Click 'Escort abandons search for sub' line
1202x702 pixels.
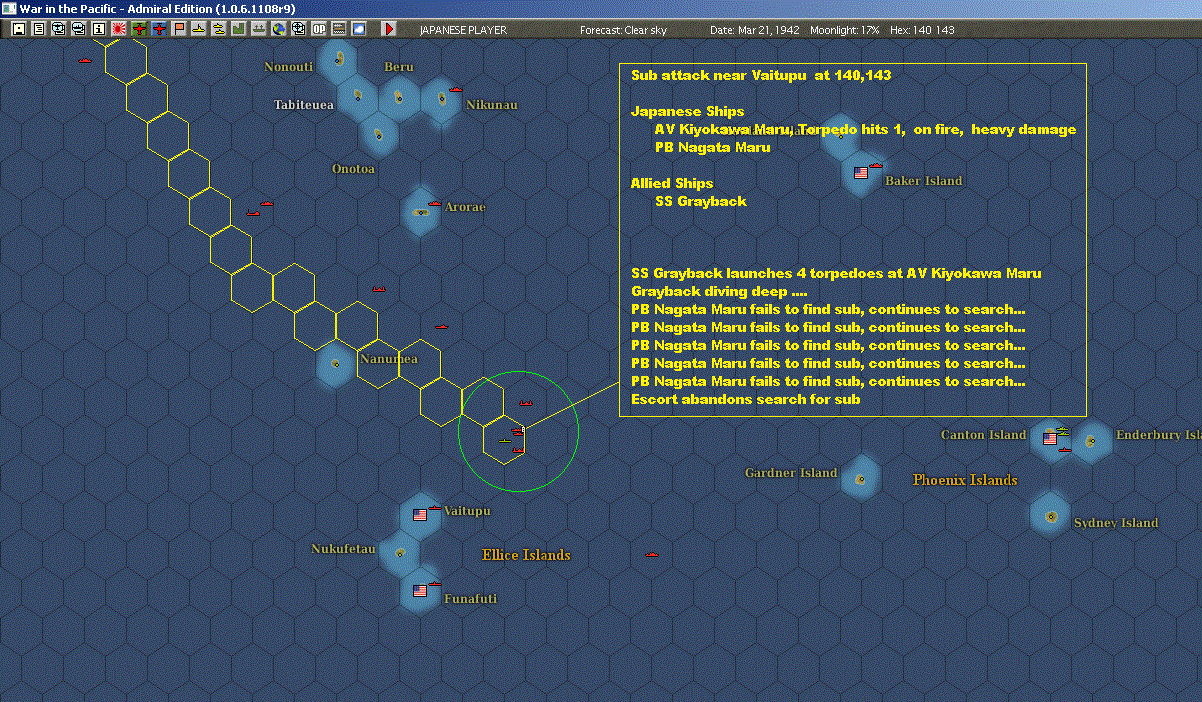(746, 399)
